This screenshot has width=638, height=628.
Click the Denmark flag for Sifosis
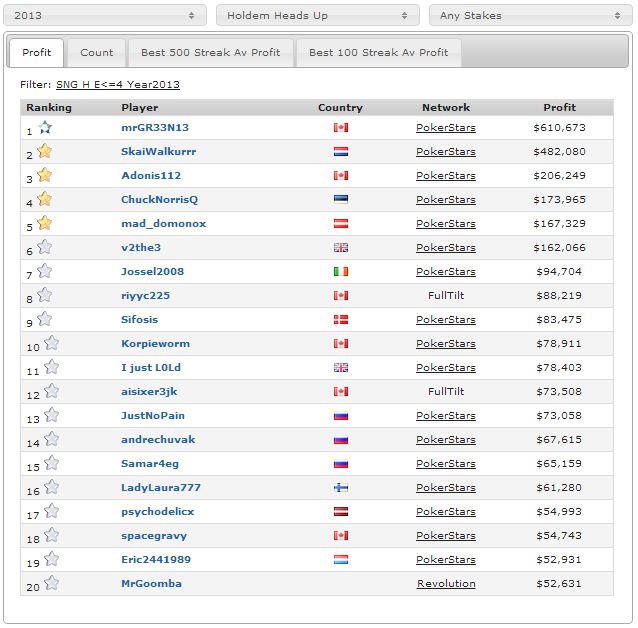point(341,319)
